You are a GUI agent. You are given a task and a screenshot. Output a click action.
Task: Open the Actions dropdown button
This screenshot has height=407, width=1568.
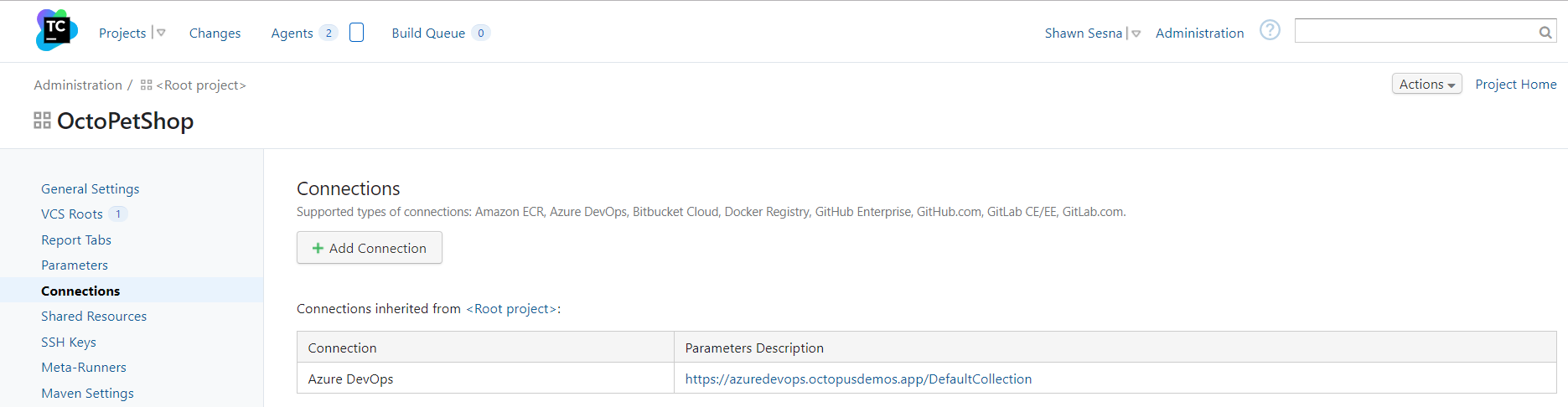1426,85
